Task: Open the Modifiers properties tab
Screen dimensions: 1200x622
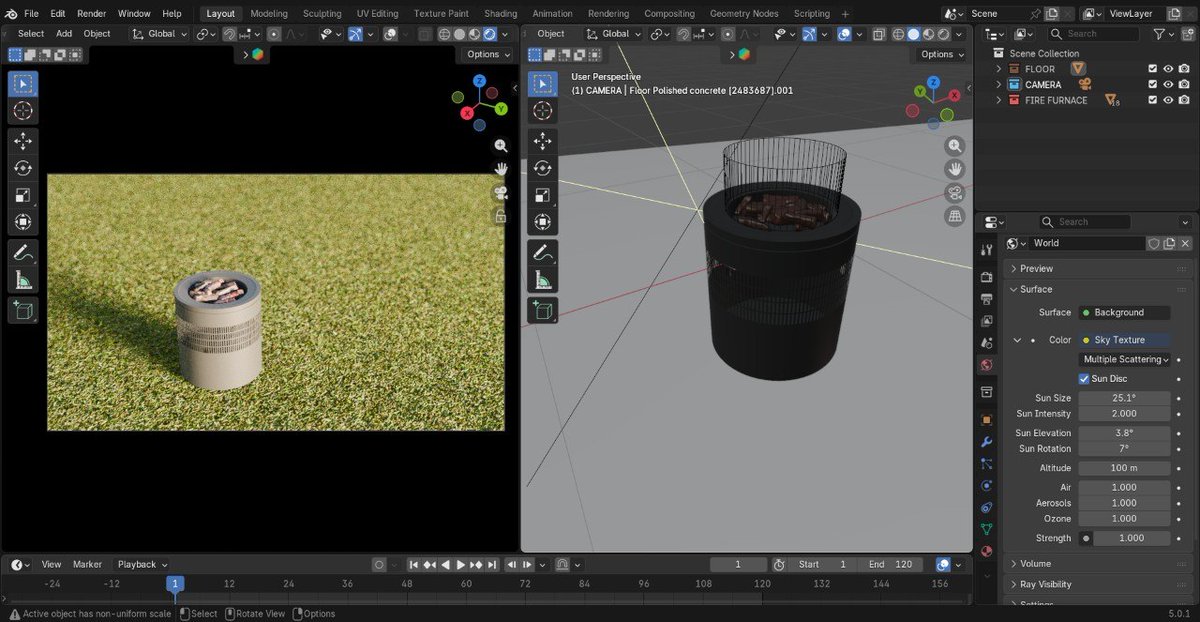Action: tap(987, 441)
